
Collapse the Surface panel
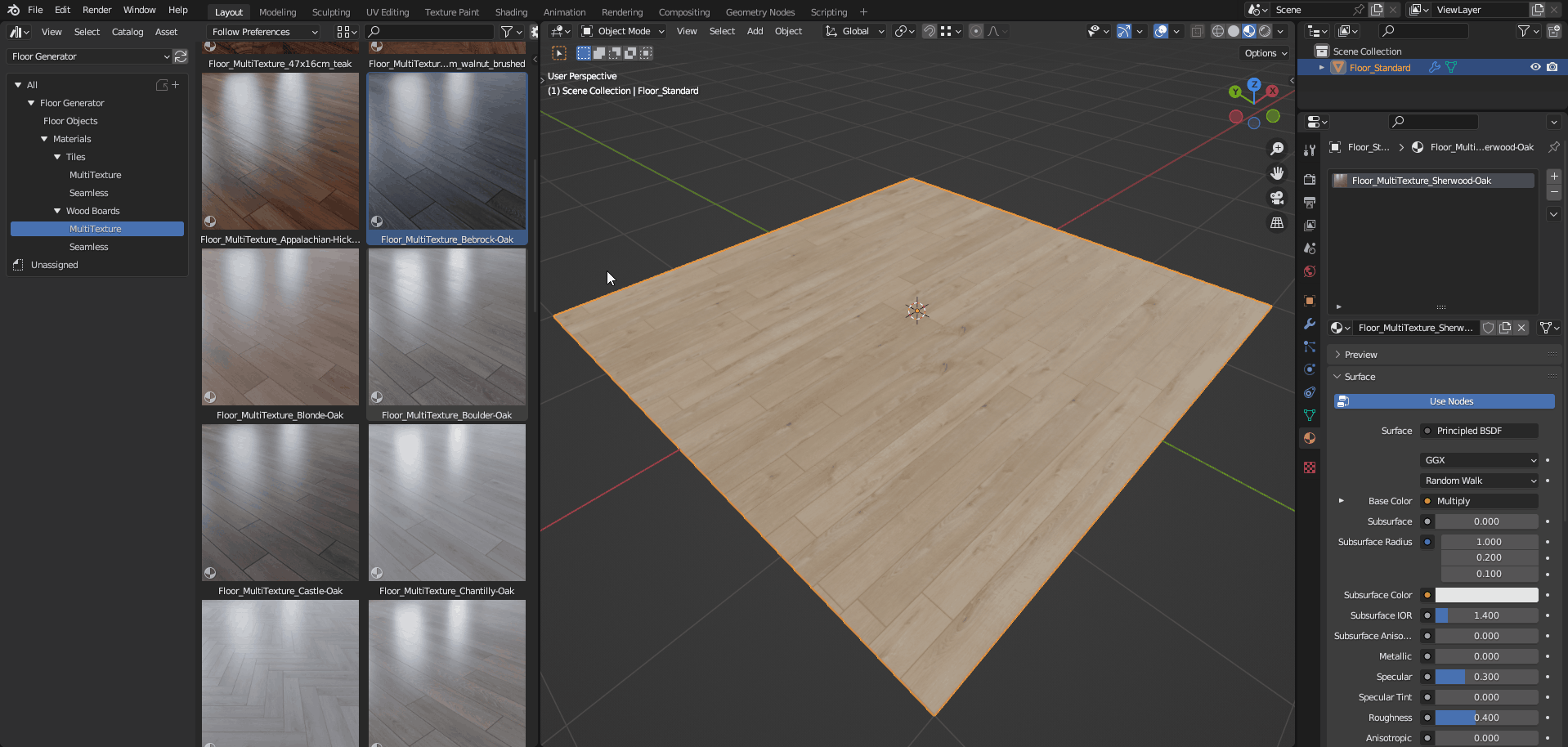tap(1360, 377)
